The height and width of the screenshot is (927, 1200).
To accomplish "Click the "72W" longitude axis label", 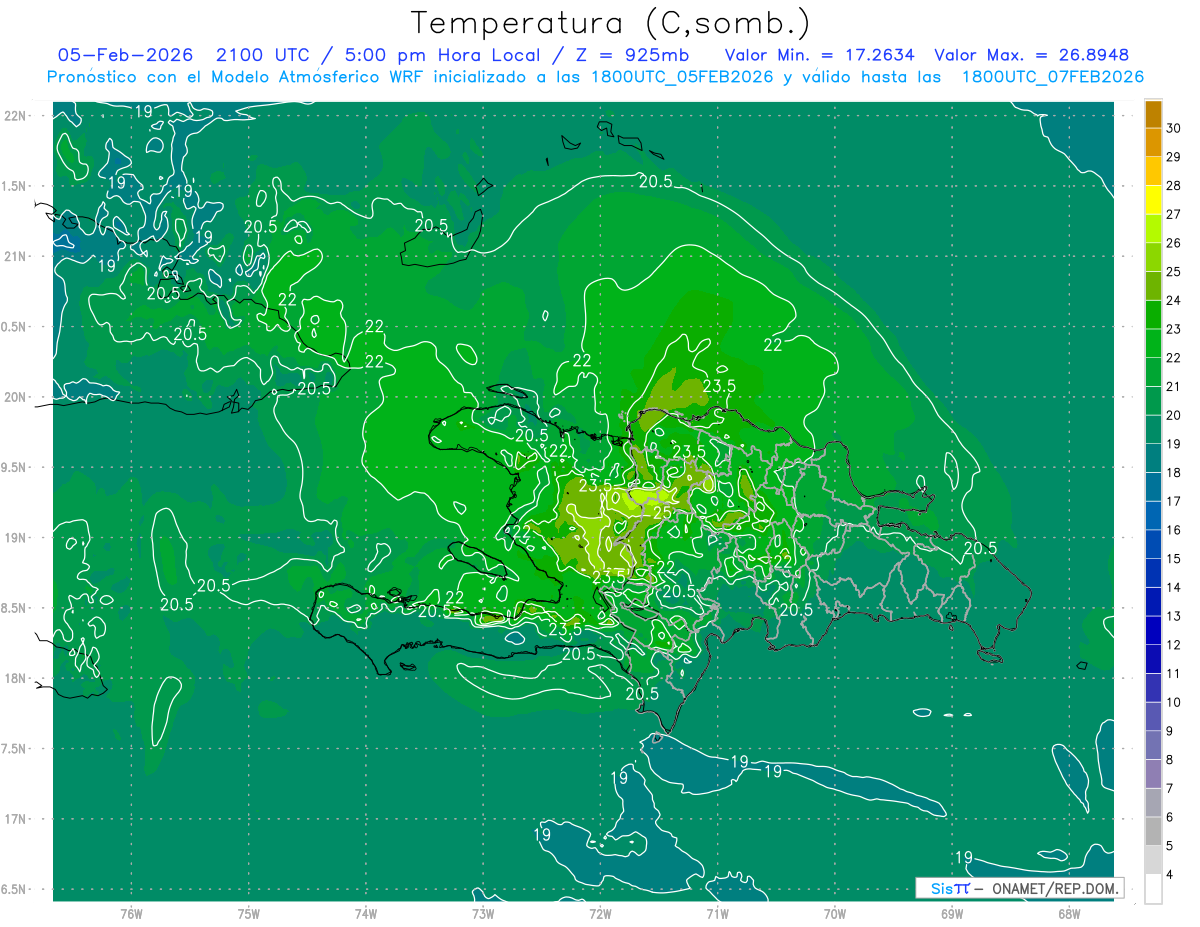I will pos(600,913).
